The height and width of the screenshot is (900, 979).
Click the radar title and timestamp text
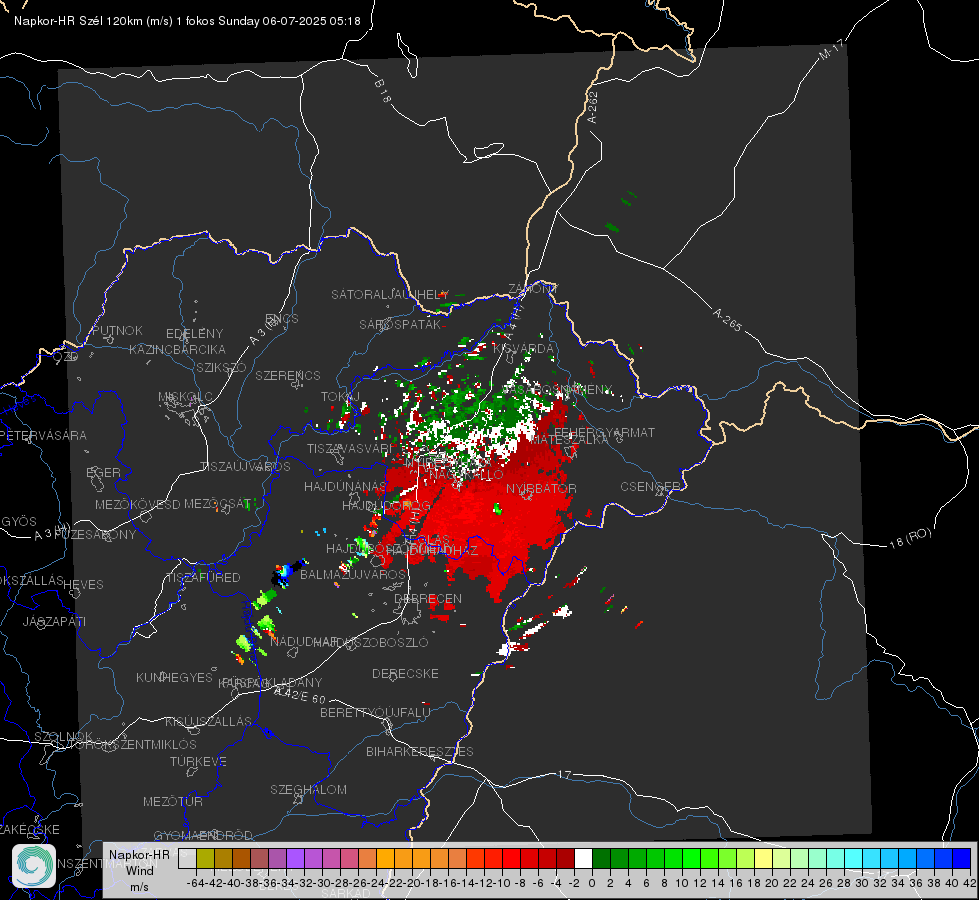pyautogui.click(x=187, y=21)
